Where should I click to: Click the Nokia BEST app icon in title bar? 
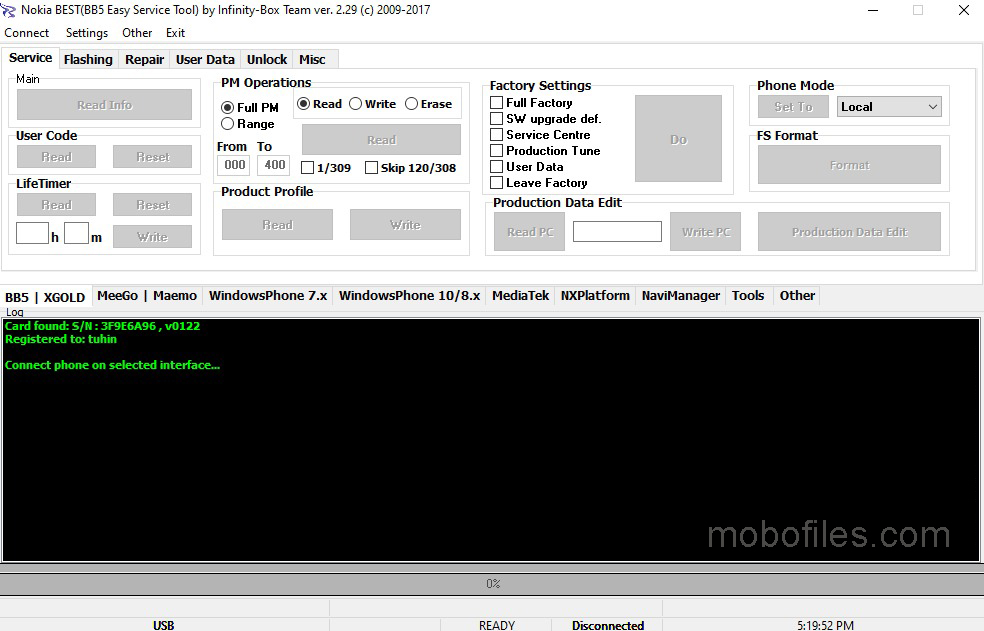tap(8, 10)
